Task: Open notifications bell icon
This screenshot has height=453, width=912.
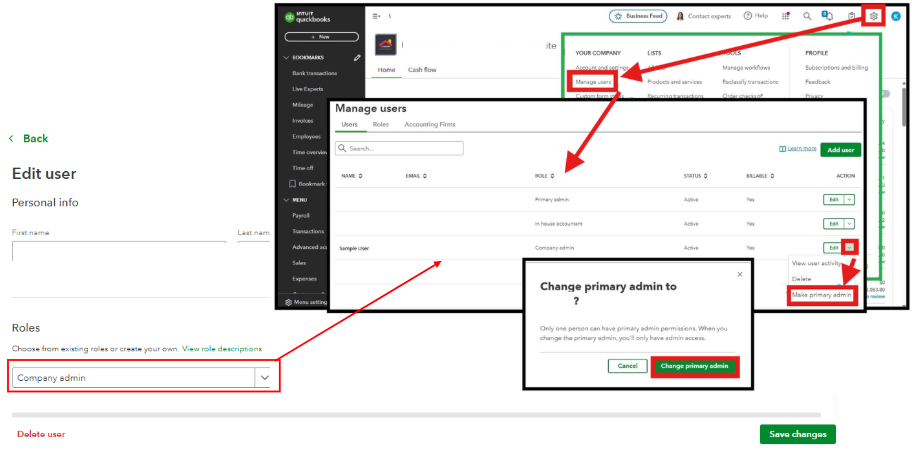Action: [828, 16]
